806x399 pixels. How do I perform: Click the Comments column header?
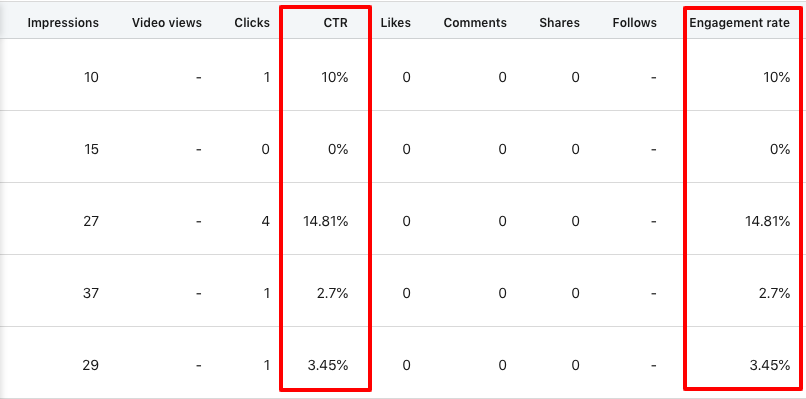tap(475, 23)
